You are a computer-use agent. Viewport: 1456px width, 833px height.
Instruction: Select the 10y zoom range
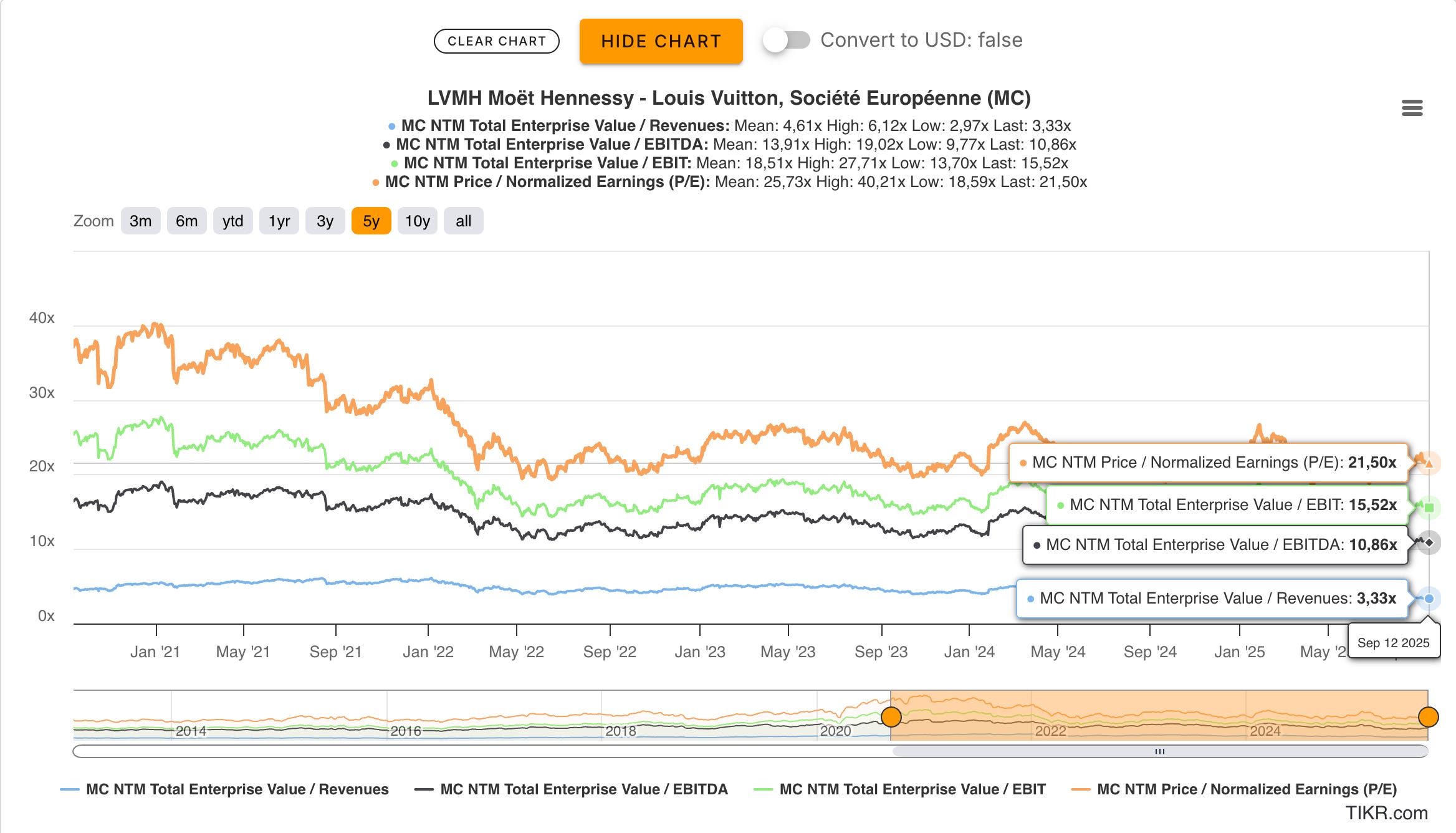point(417,221)
